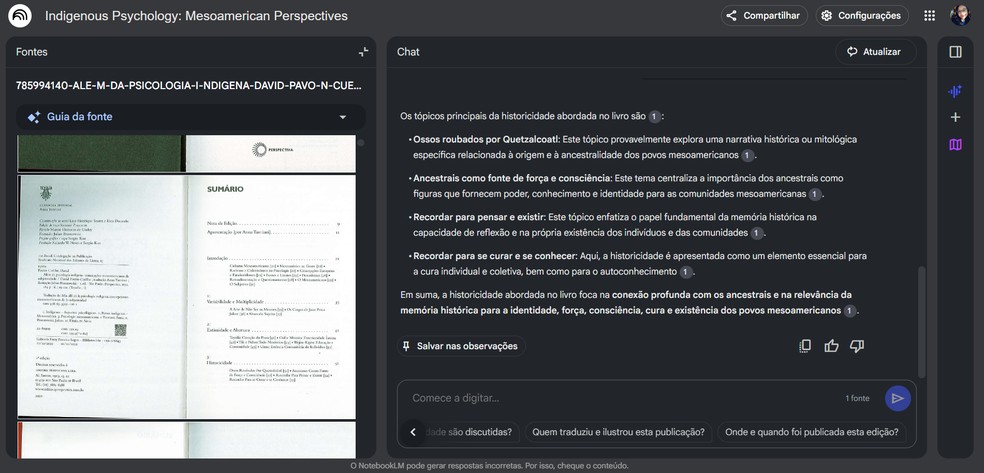This screenshot has width=984, height=473.
Task: Click the partial page thumbnail below the SUMÁRIO spread
Action: click(x=186, y=440)
